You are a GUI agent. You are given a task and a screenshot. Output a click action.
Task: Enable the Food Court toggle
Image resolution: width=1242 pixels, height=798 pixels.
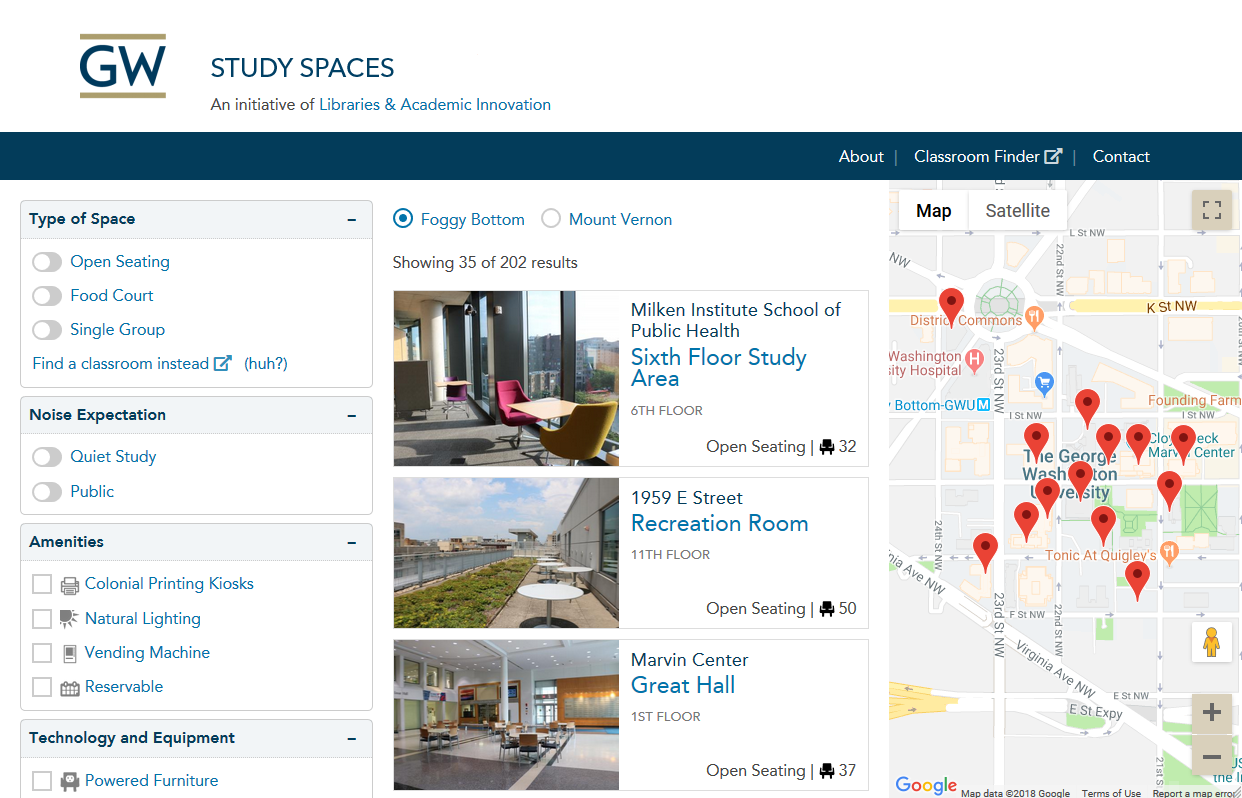click(47, 296)
